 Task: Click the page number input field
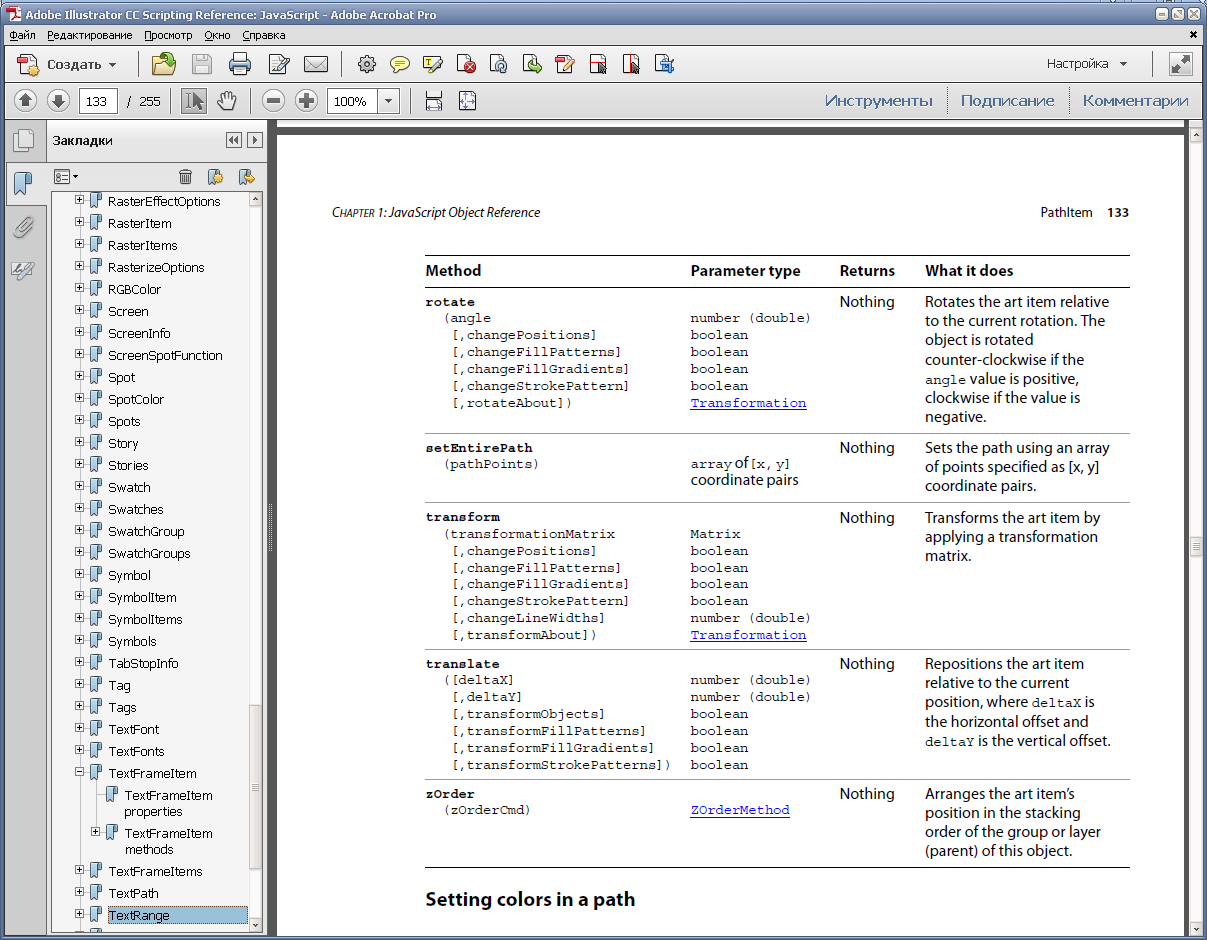pos(97,101)
